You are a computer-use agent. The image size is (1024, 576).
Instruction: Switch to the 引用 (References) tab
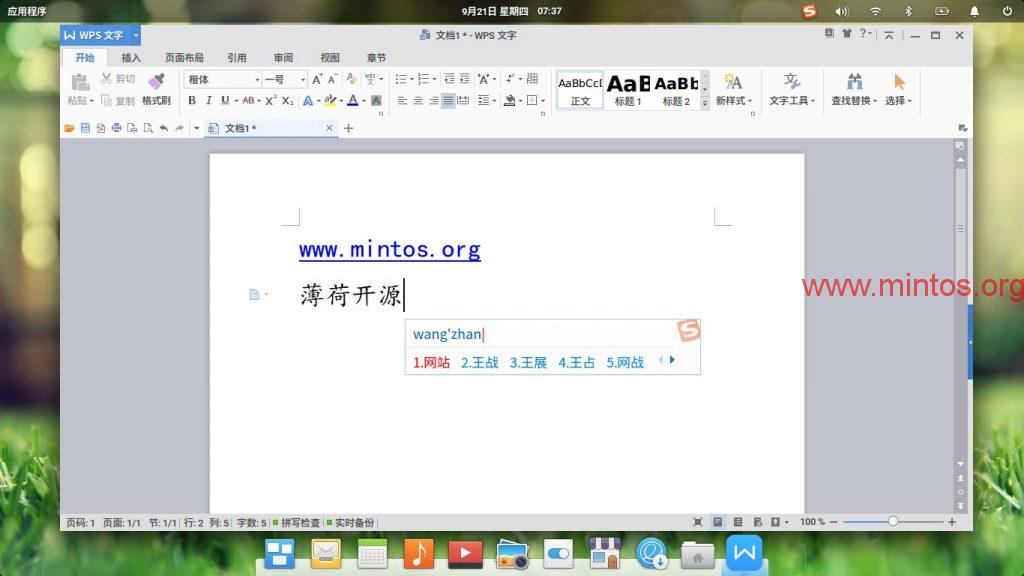pos(236,57)
